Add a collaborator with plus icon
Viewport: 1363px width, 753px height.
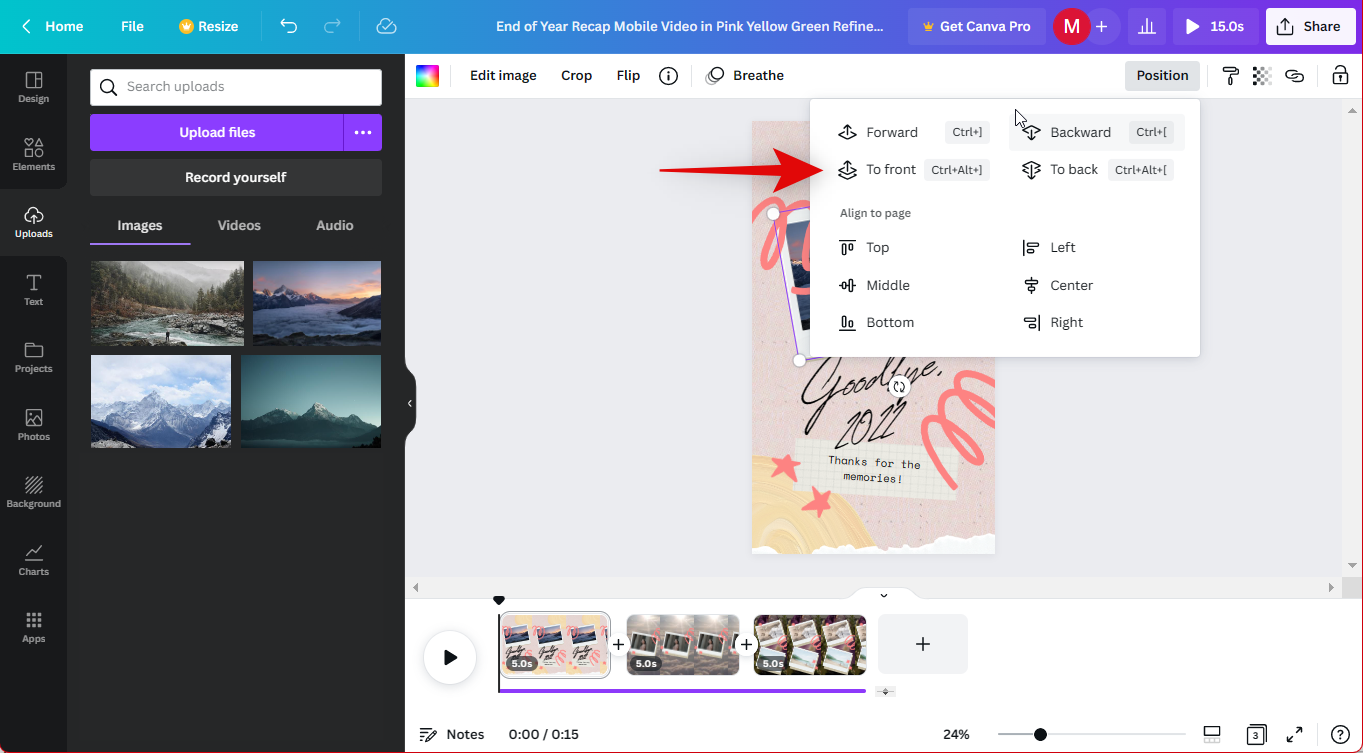coord(1101,26)
